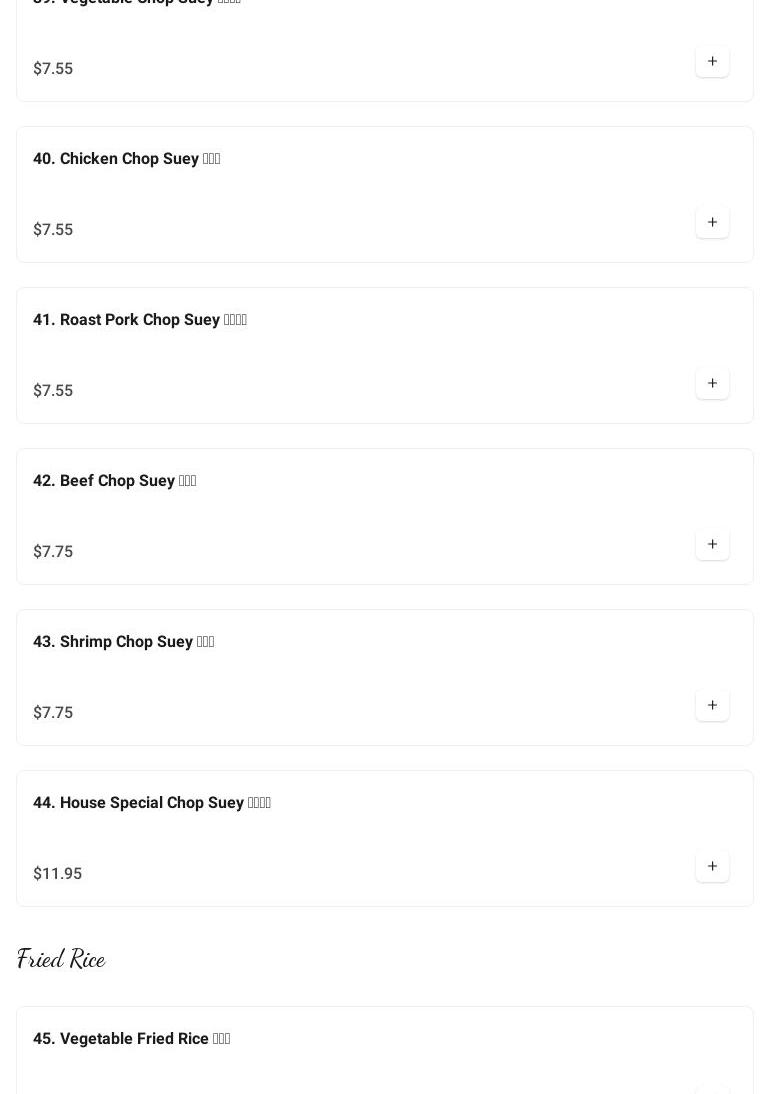The height and width of the screenshot is (1094, 770).
Task: Add Beef Chop Suey to order
Action: 712,545
